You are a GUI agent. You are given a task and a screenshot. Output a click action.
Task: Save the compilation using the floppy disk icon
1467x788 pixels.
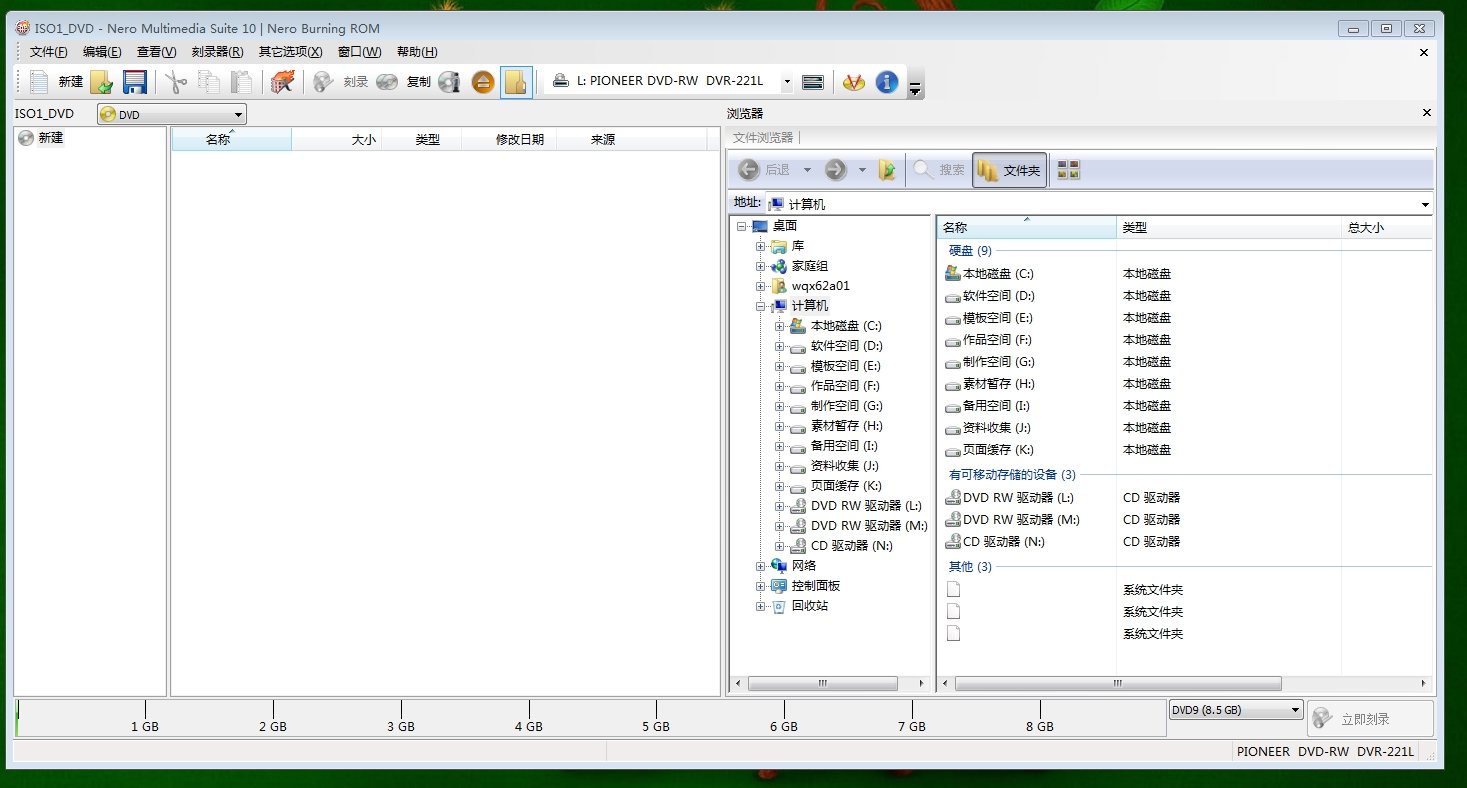[135, 82]
